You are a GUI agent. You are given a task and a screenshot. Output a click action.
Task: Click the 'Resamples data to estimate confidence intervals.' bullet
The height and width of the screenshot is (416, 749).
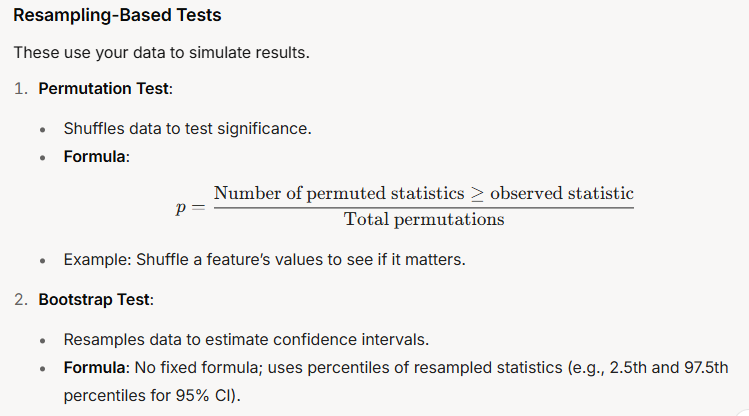pos(246,340)
